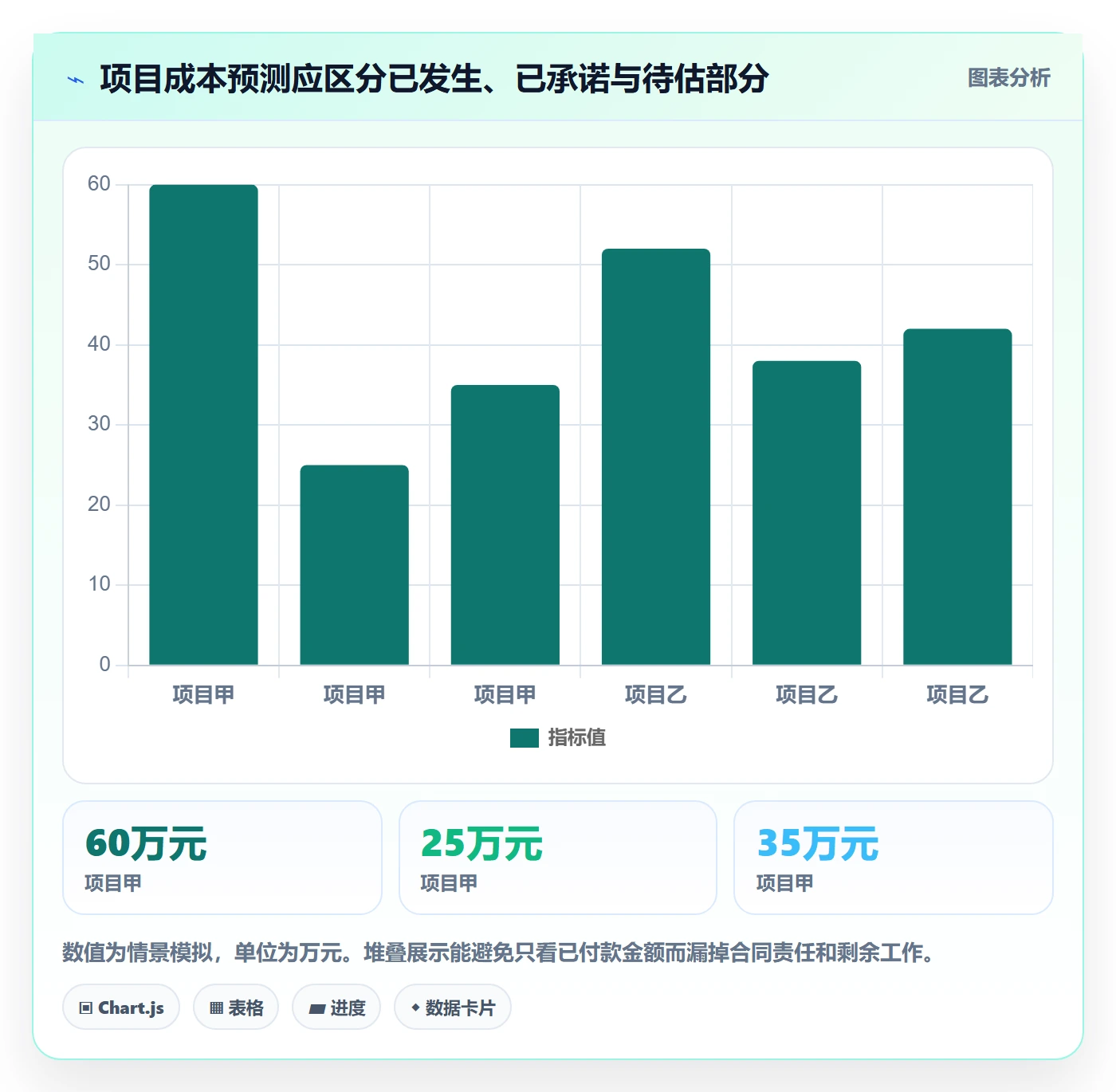The width and height of the screenshot is (1116, 1092).
Task: Click the y-axis tick label 10
Action: coord(99,584)
